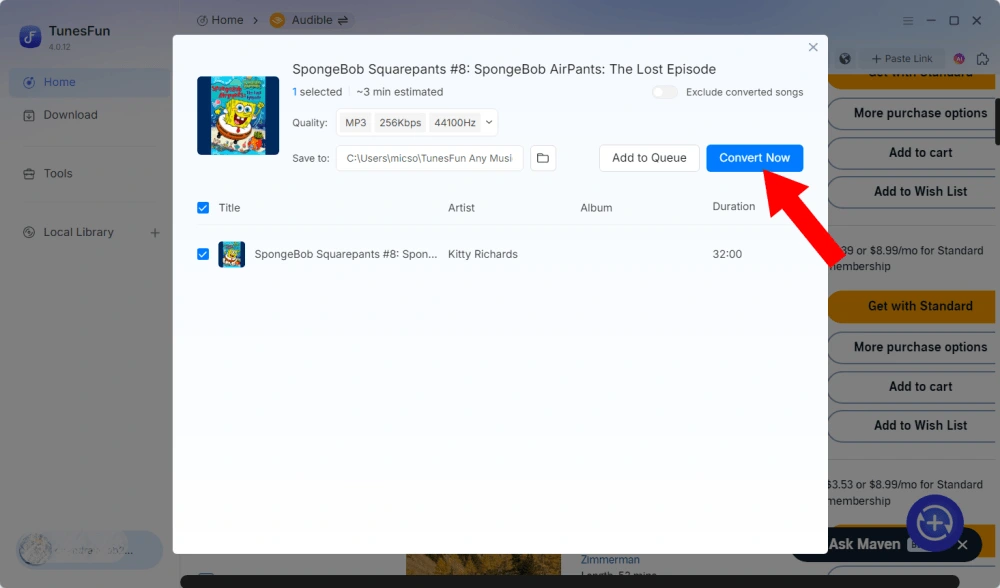1000x588 pixels.
Task: Switch service using the Audible swap button
Action: point(343,20)
